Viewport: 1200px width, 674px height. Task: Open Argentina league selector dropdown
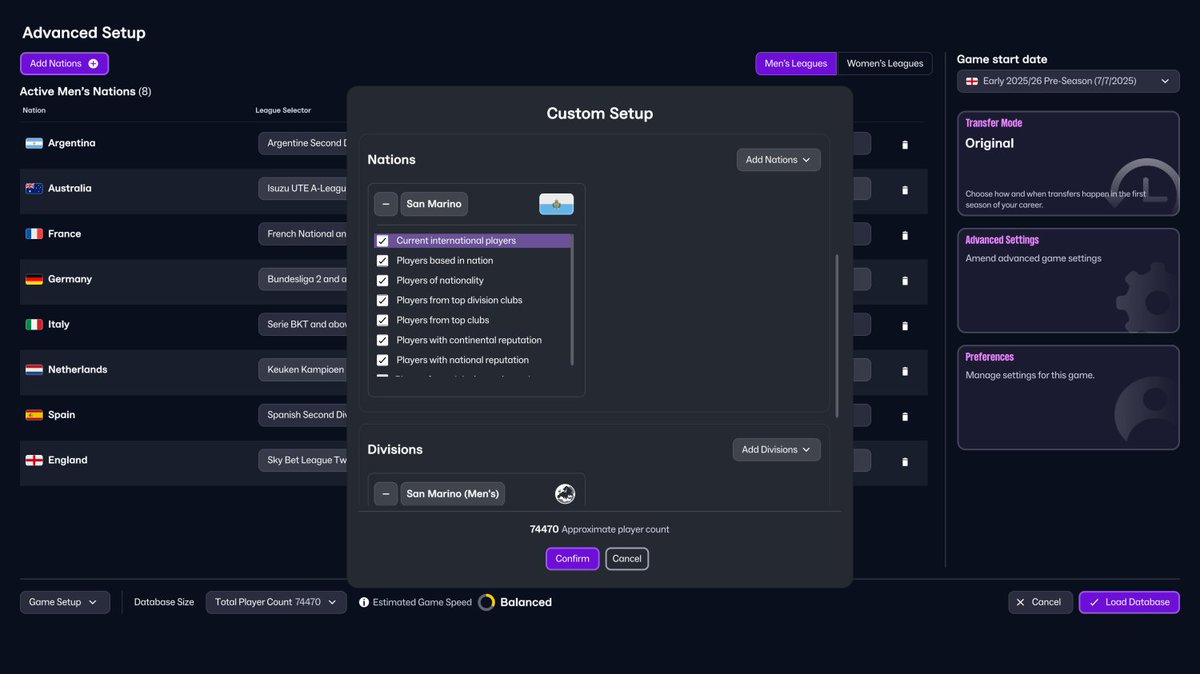[x=303, y=143]
